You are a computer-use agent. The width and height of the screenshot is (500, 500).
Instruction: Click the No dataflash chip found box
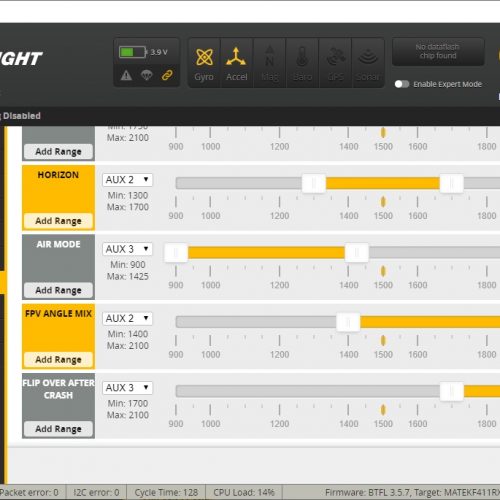pos(438,51)
